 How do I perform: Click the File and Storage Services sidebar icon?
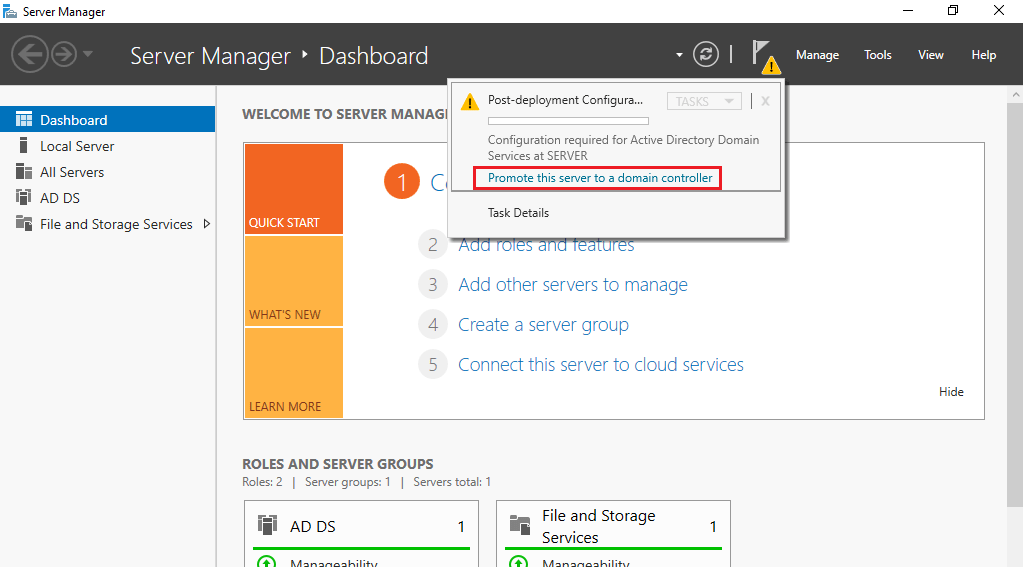tap(23, 223)
